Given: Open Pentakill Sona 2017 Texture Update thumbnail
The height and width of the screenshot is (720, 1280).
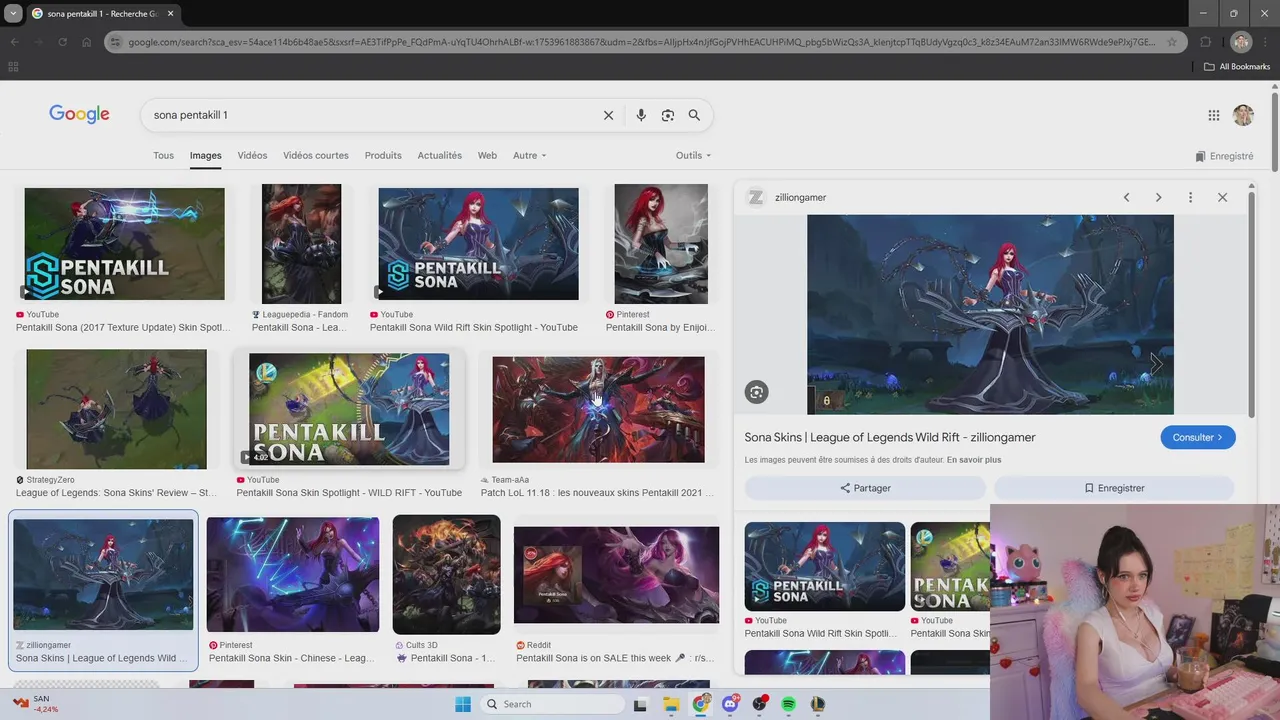Looking at the screenshot, I should 124,243.
